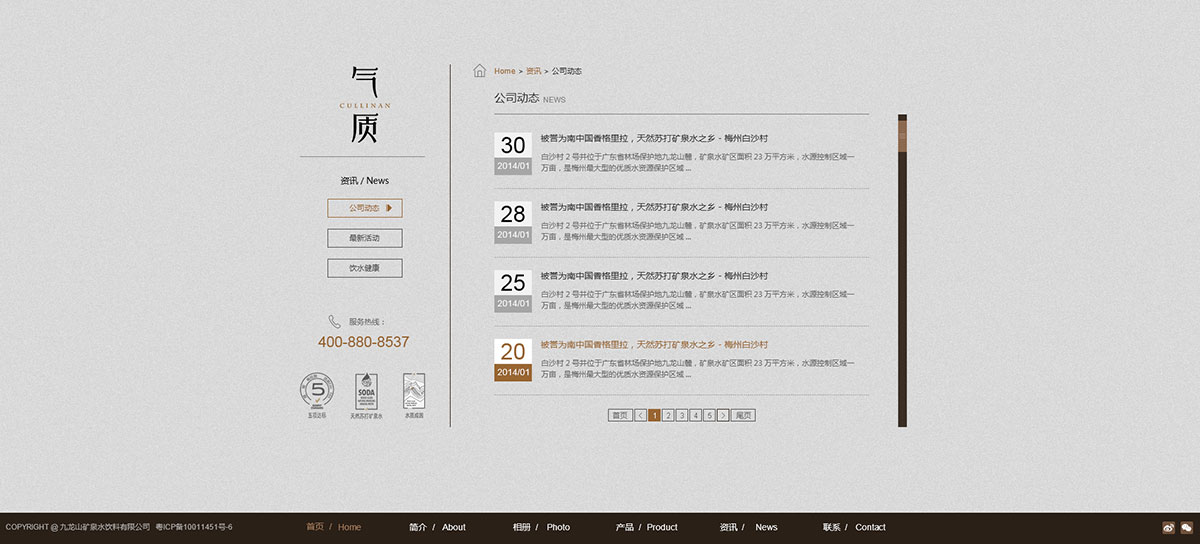The image size is (1200, 544).
Task: Click the mountain water source badge icon
Action: pos(413,392)
